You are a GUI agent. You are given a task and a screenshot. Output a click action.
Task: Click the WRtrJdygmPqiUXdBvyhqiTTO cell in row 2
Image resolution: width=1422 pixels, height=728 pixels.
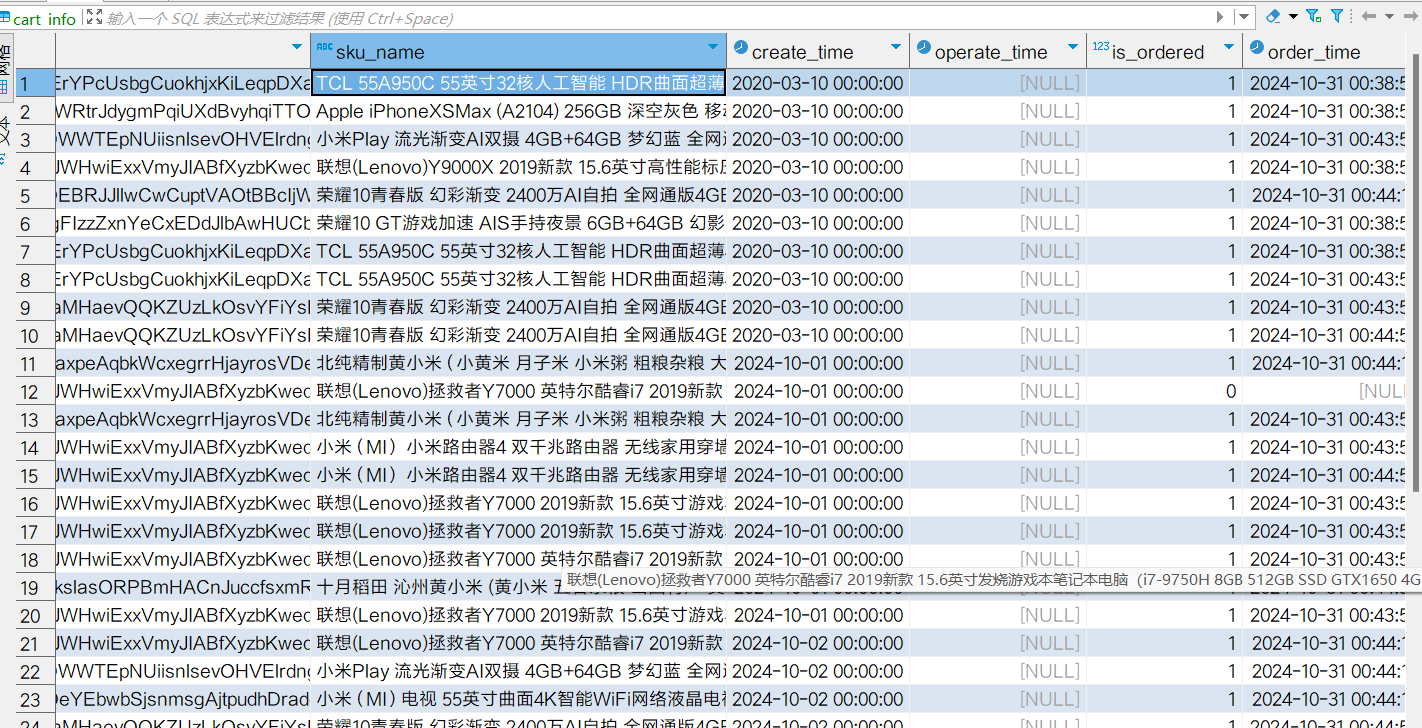point(183,111)
